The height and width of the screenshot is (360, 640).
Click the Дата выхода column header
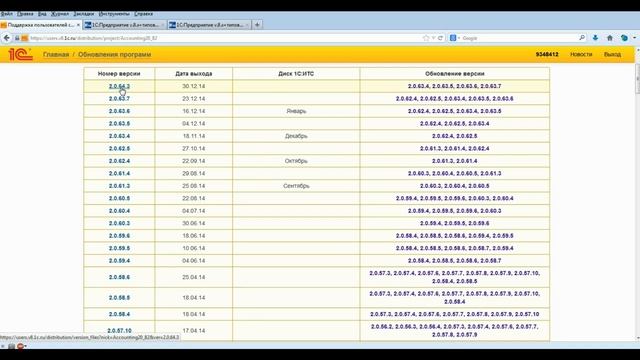click(x=193, y=74)
